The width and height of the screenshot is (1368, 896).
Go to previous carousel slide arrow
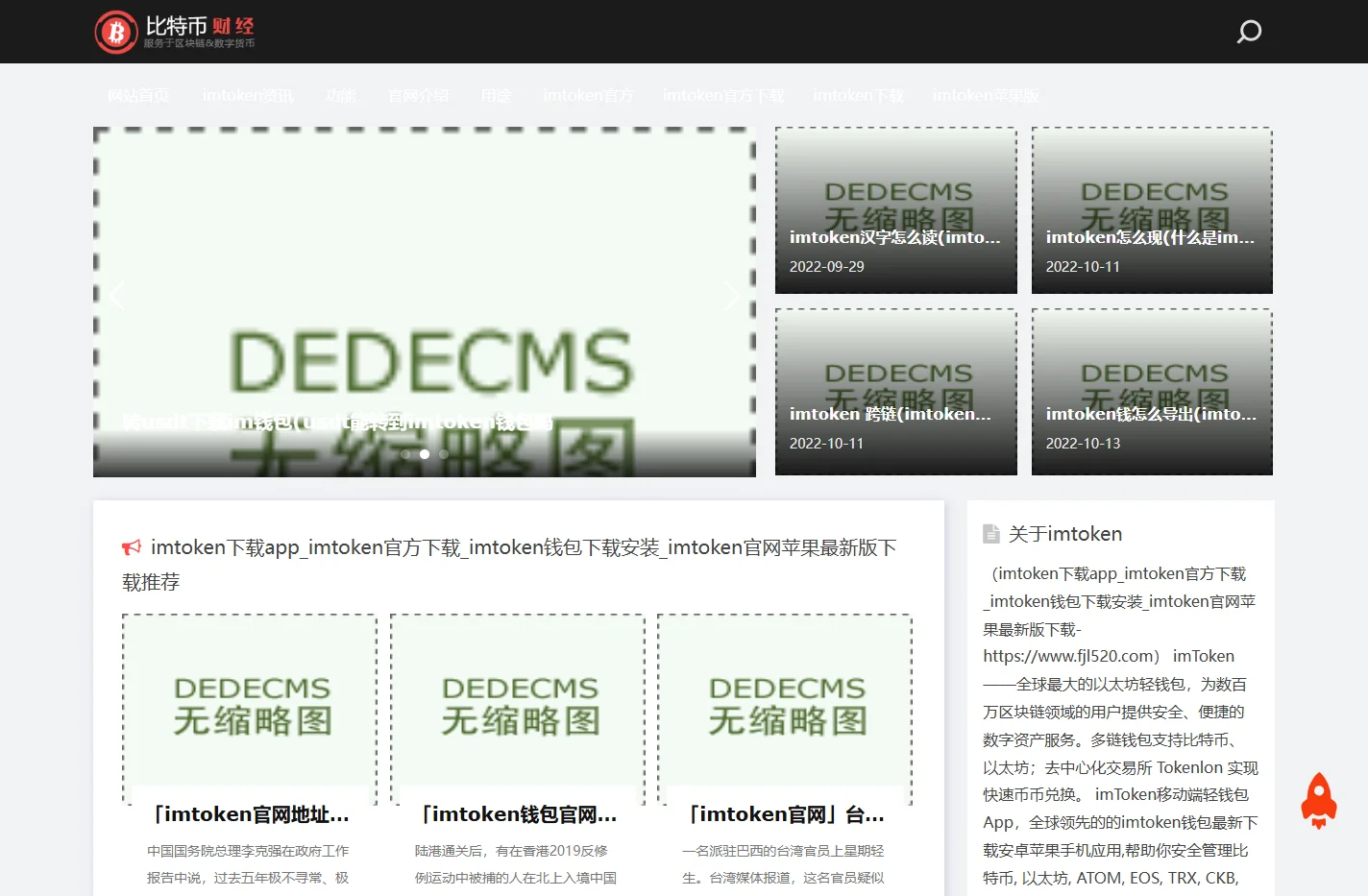click(117, 295)
